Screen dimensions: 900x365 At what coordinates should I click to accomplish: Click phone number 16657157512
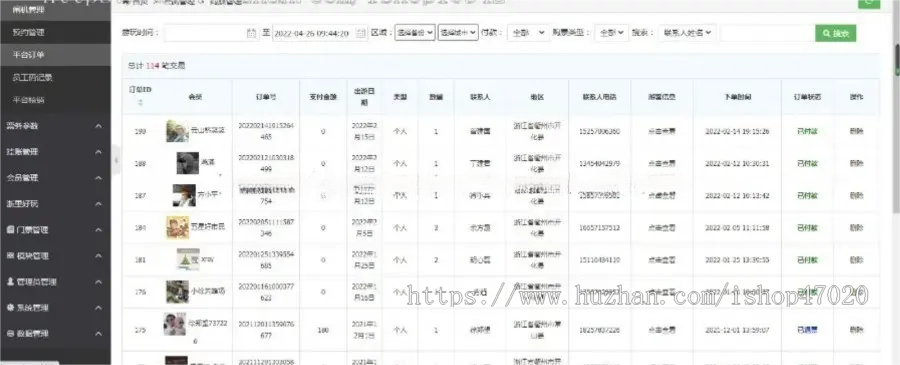(600, 227)
